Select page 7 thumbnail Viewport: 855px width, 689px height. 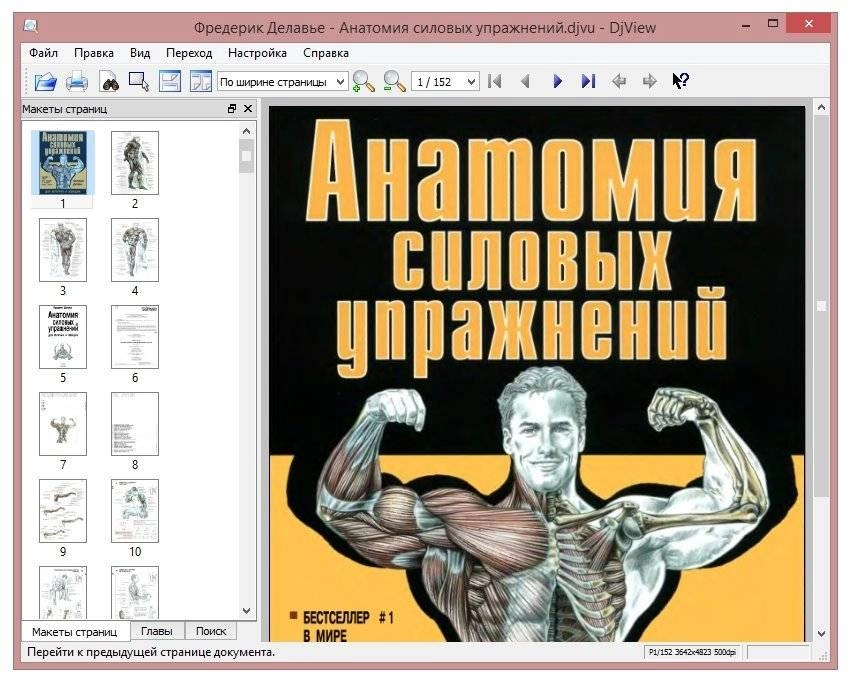click(x=63, y=424)
